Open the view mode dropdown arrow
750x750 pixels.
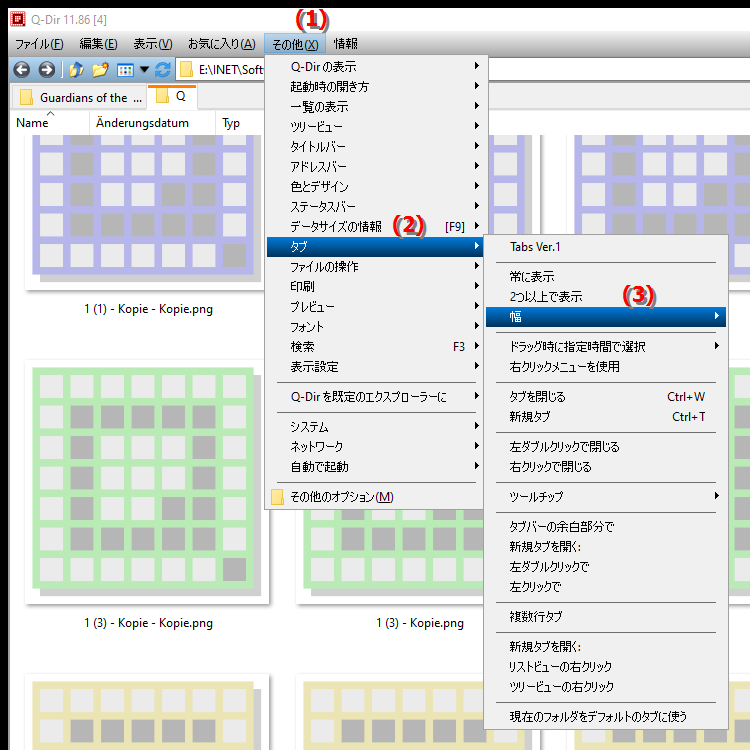(144, 70)
